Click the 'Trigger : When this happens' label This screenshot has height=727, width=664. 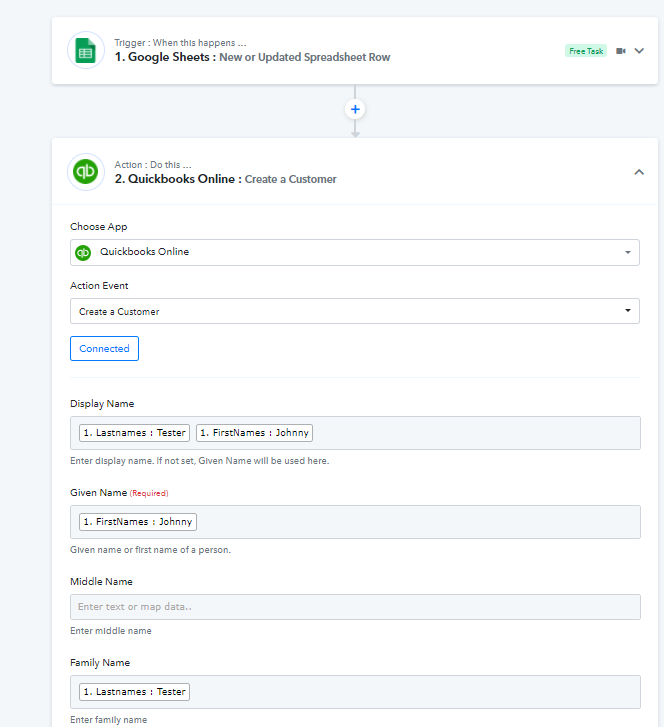click(x=180, y=43)
